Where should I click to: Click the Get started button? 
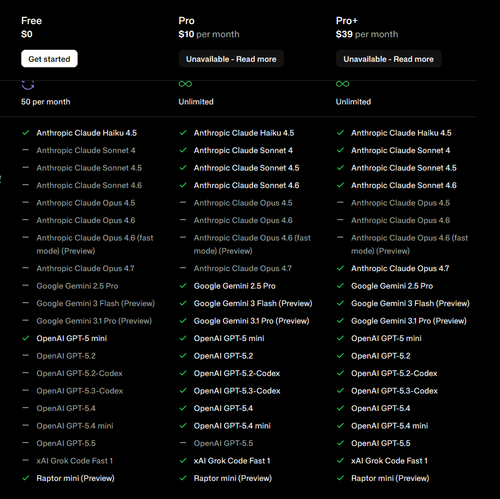(49, 59)
